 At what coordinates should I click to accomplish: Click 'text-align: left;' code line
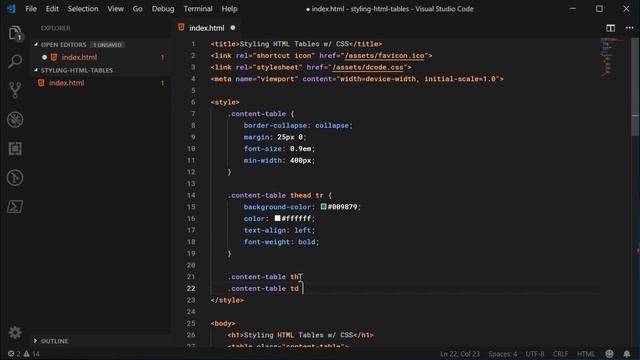(279, 230)
